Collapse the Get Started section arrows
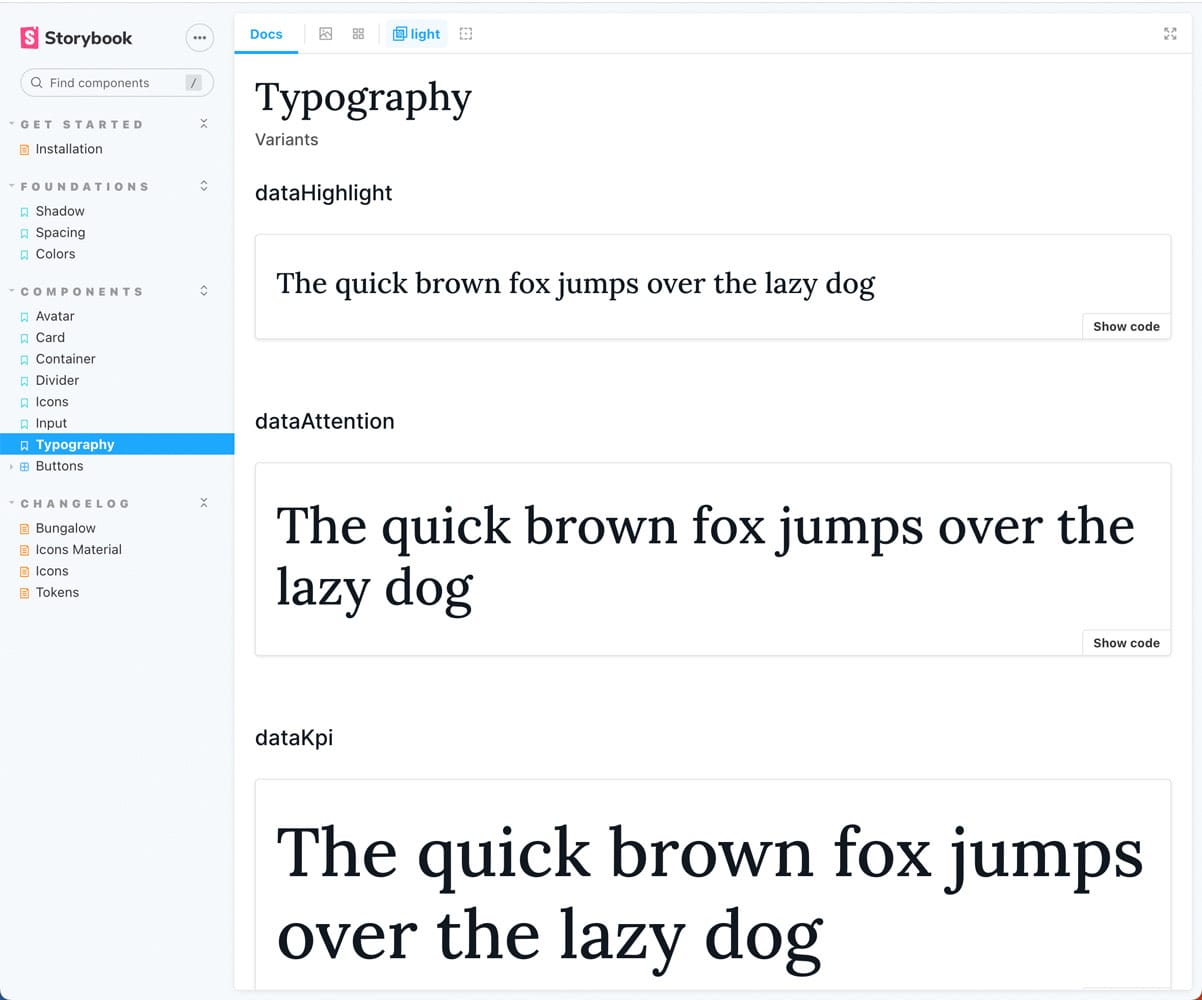Image resolution: width=1202 pixels, height=1000 pixels. tap(204, 124)
